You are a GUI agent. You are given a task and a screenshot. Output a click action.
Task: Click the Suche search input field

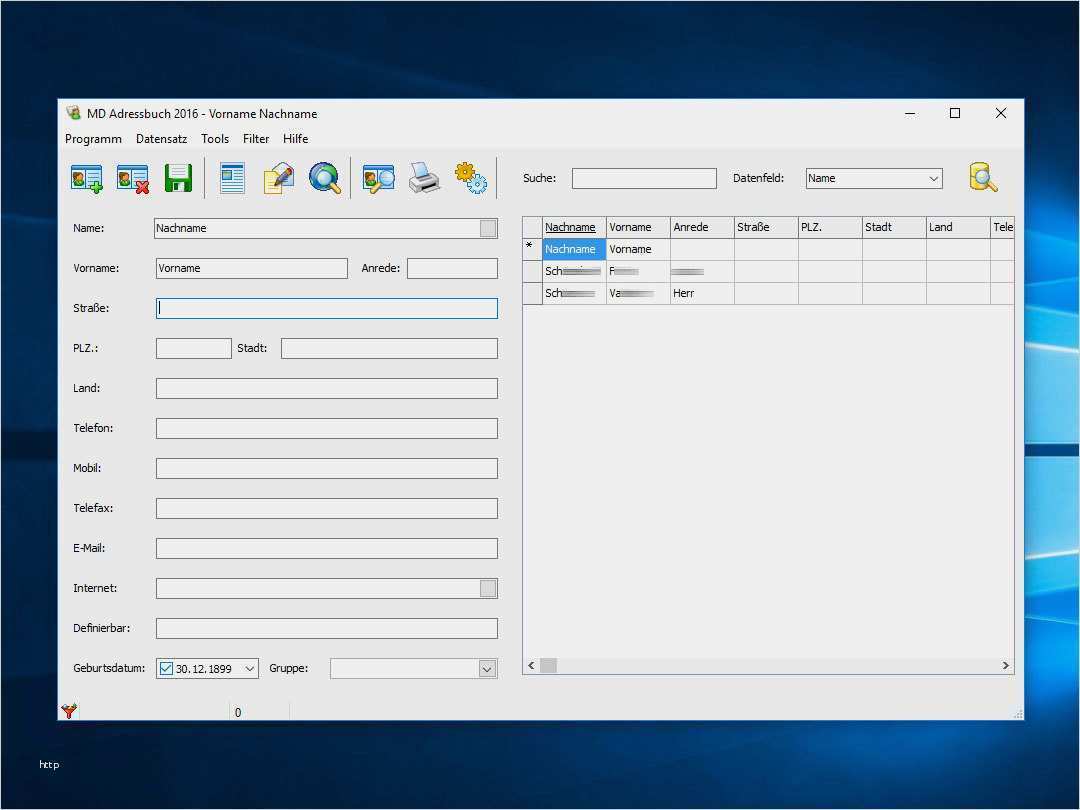point(644,179)
